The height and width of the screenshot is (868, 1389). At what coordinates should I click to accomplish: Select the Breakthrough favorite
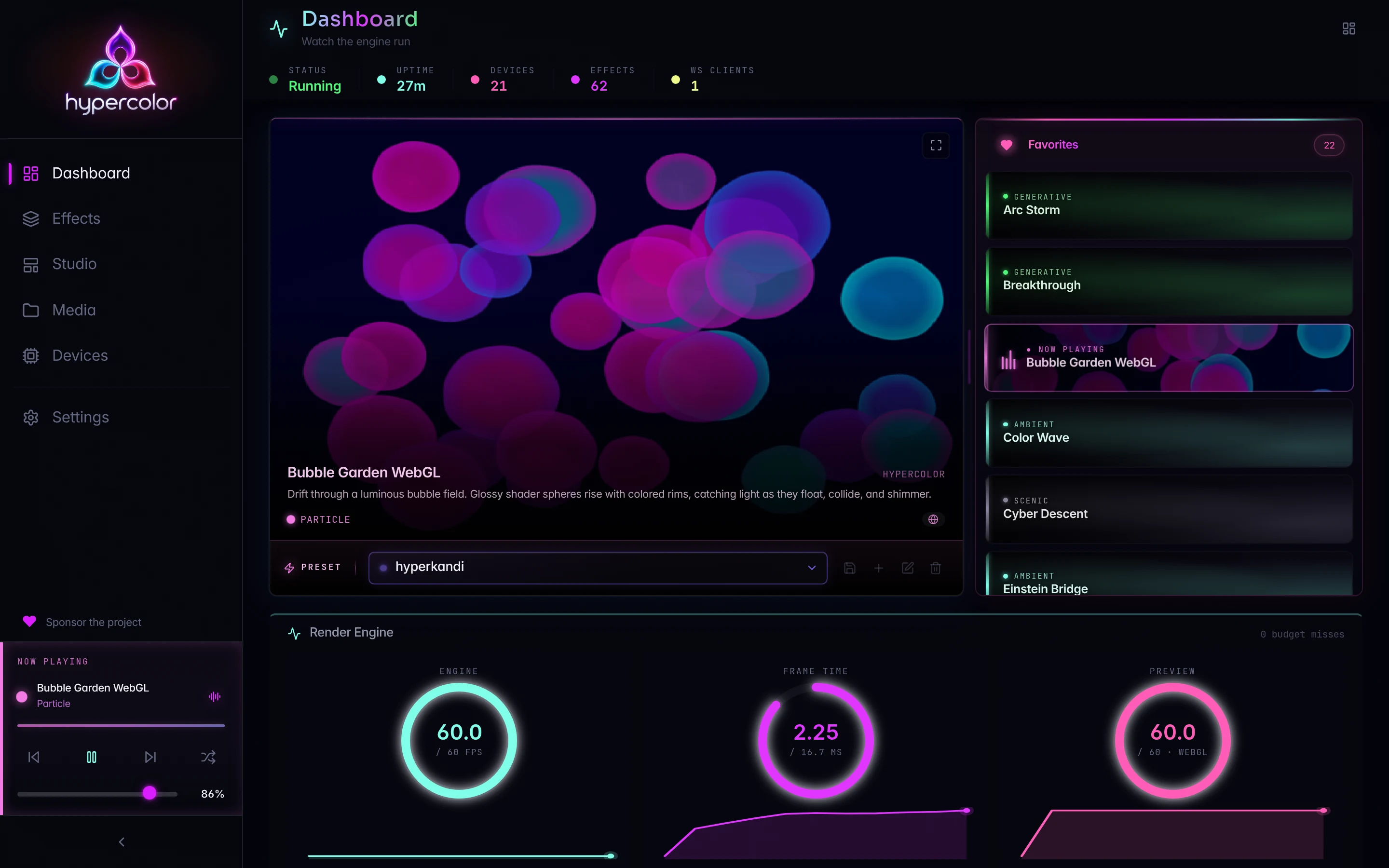[x=1169, y=281]
